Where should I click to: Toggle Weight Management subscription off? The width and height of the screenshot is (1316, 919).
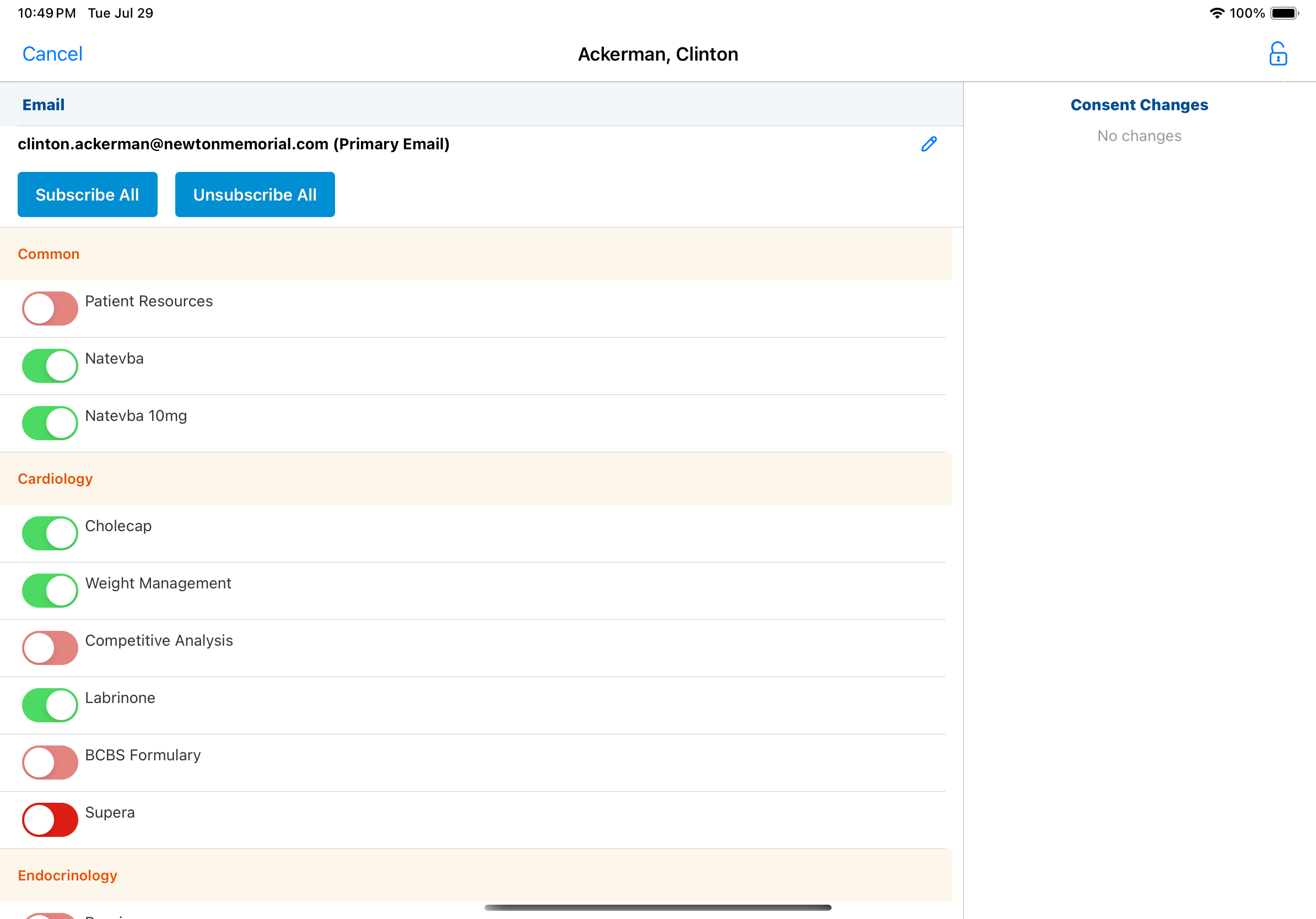click(50, 590)
